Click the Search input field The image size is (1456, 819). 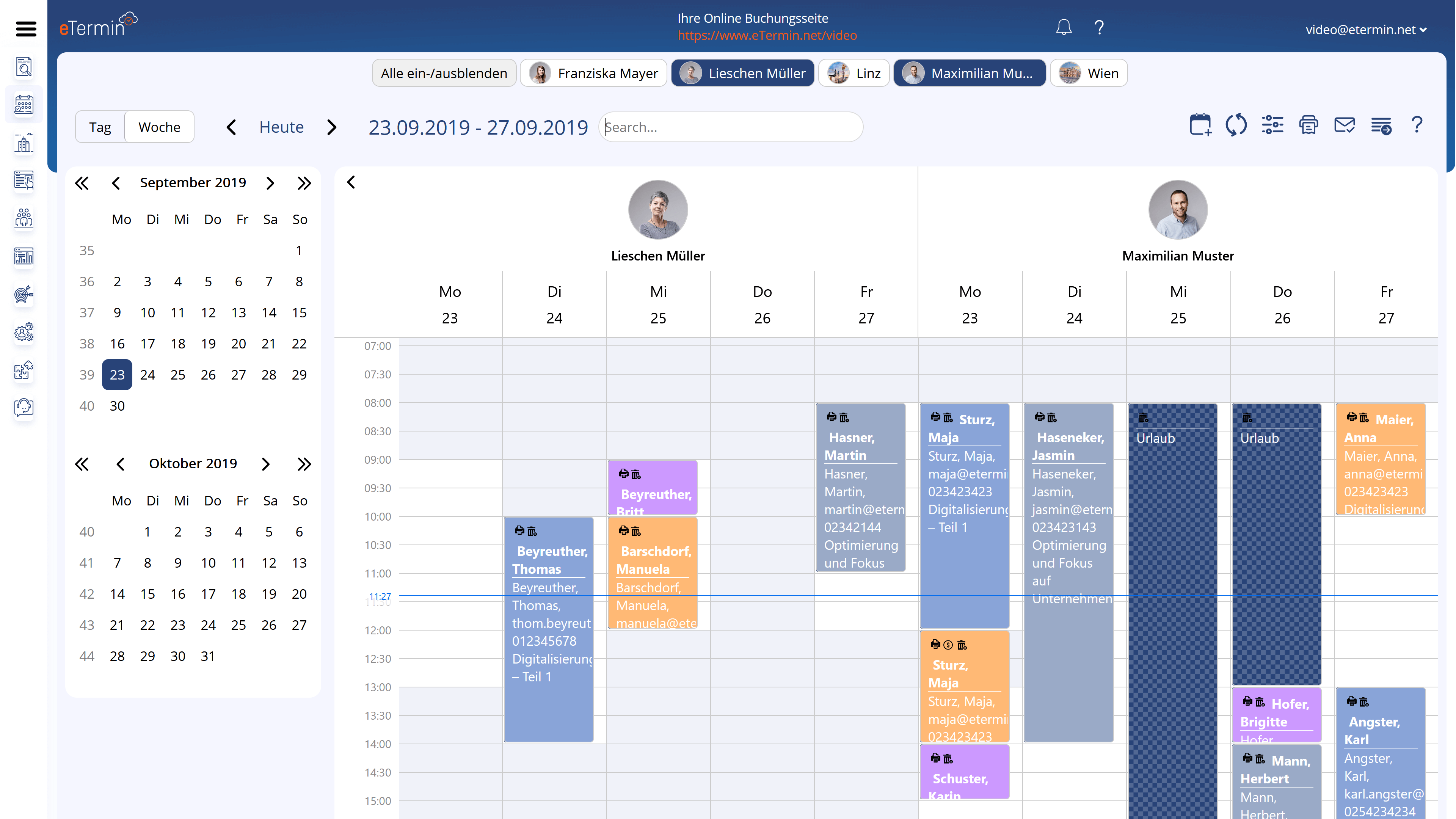pyautogui.click(x=730, y=127)
